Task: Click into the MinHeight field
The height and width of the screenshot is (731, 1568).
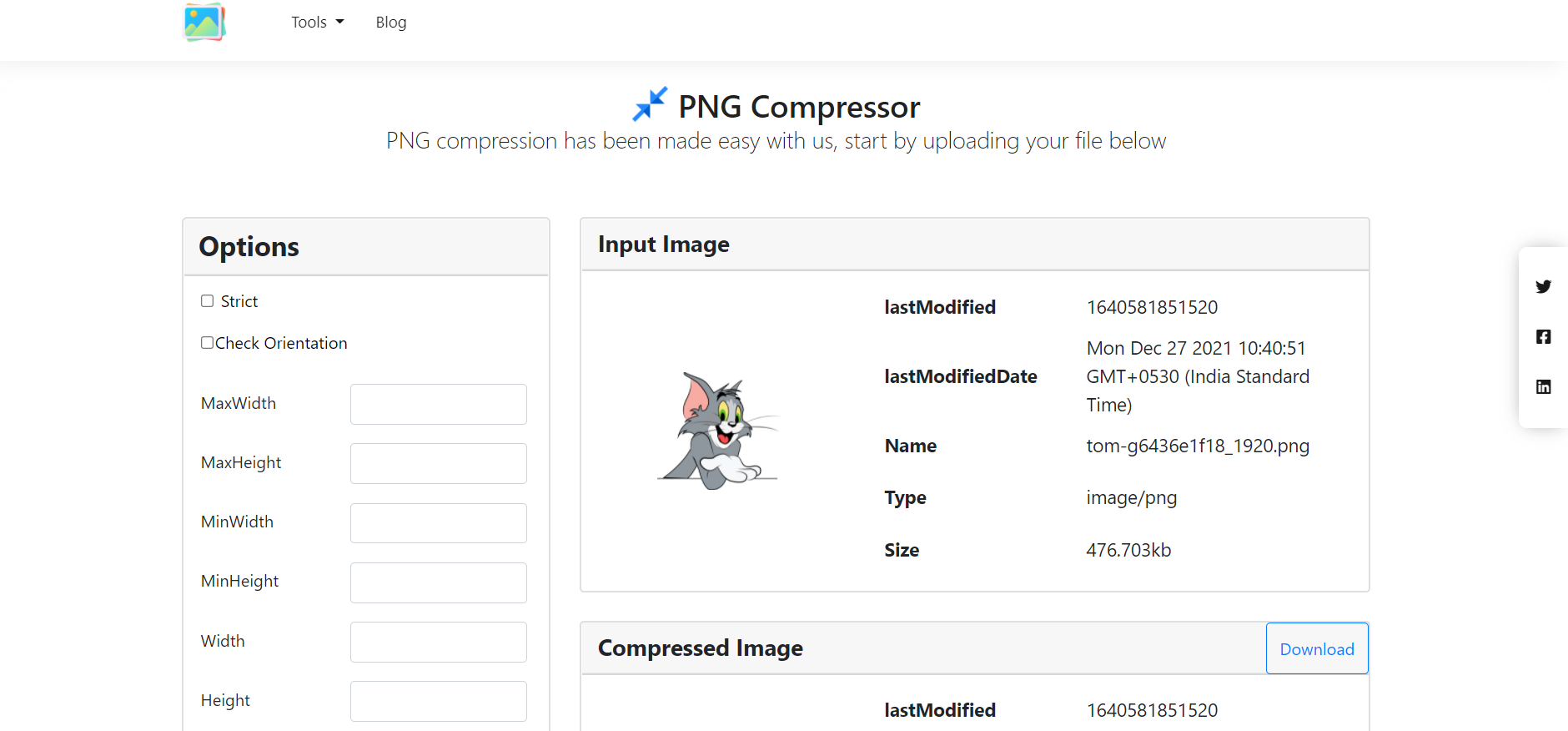Action: [438, 582]
